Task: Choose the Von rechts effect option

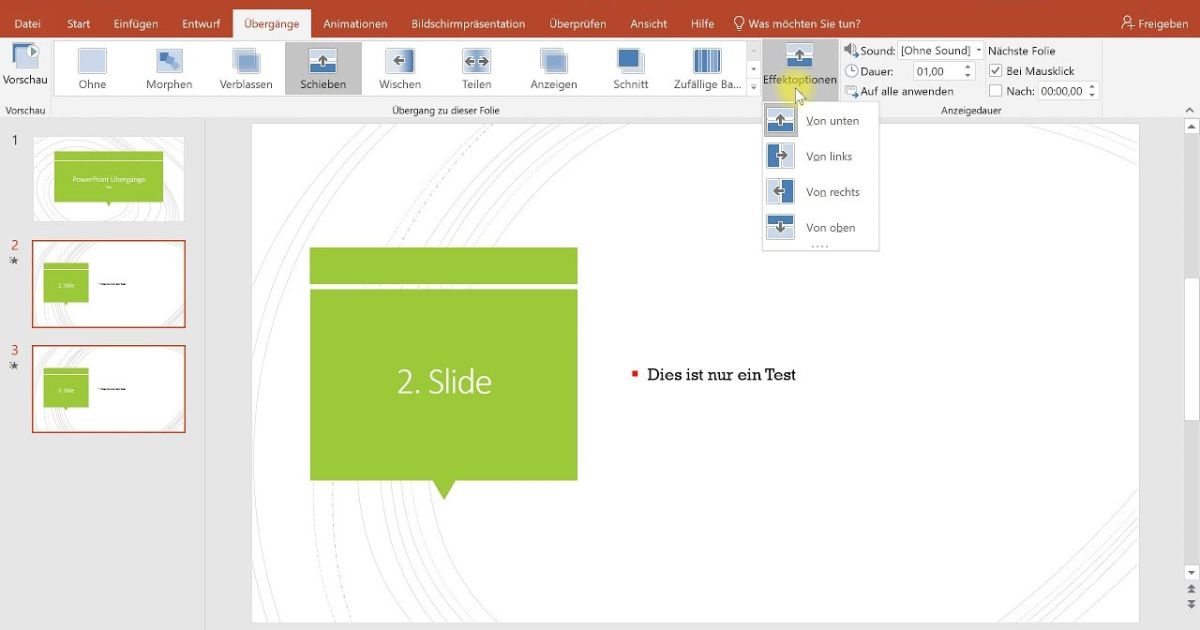Action: coord(820,192)
